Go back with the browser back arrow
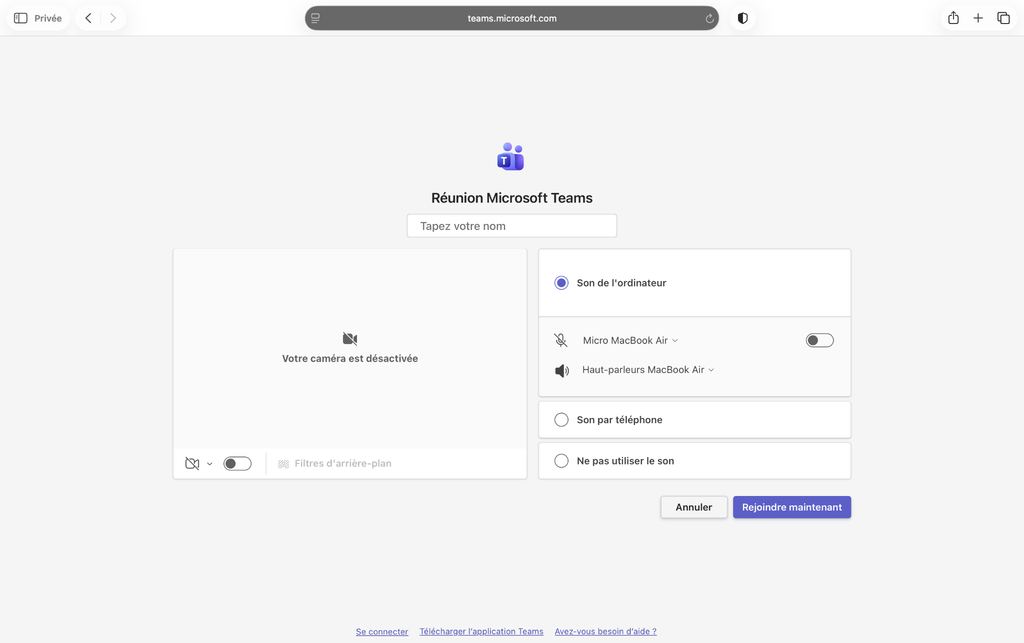 (88, 18)
